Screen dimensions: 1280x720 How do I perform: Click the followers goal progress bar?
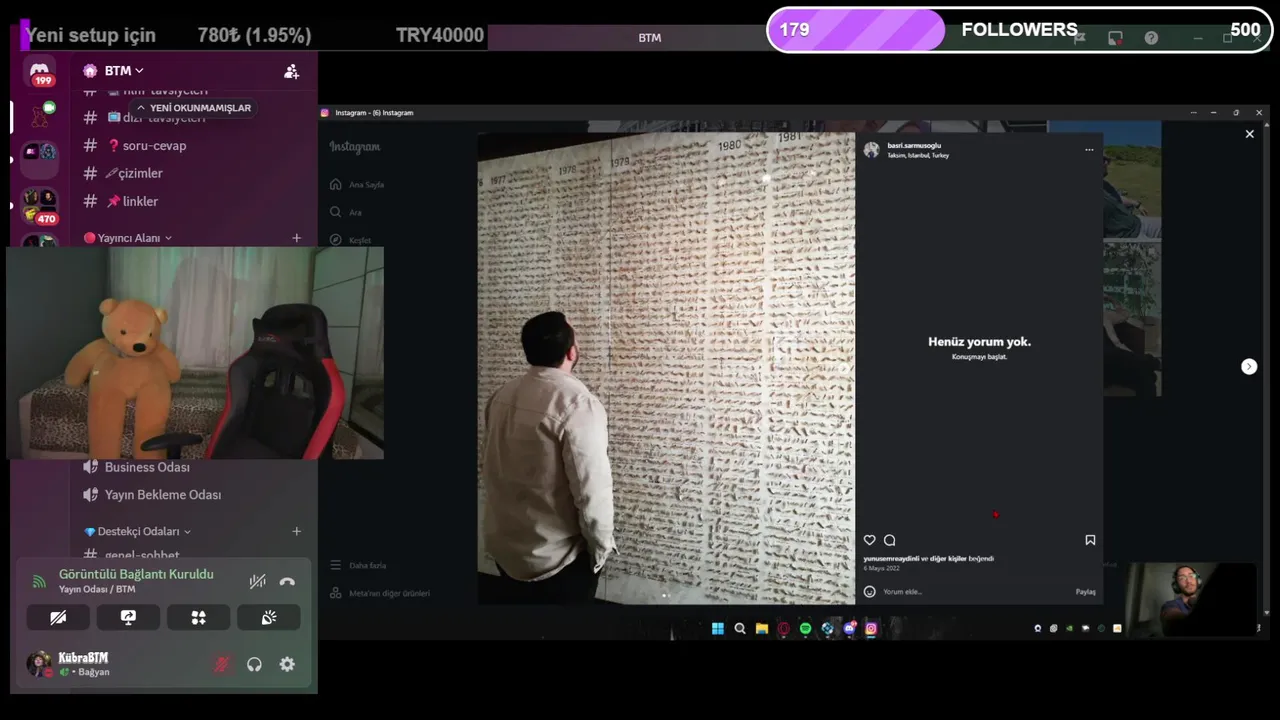(x=1019, y=30)
